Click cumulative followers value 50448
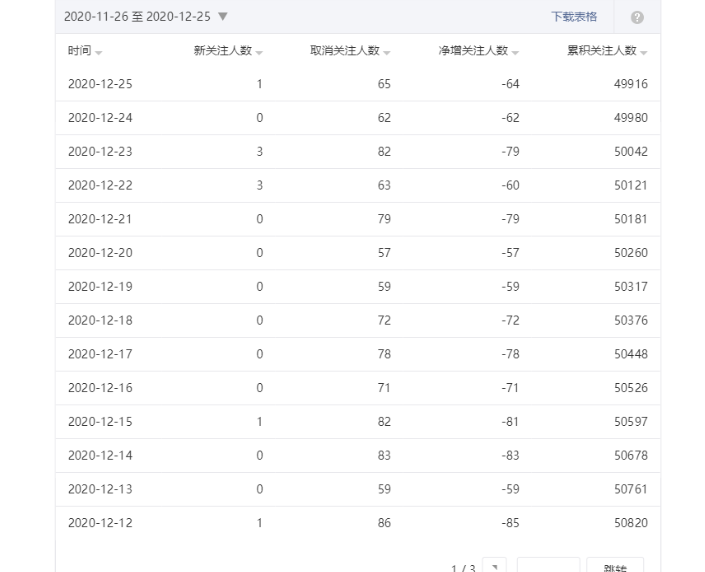 [631, 354]
